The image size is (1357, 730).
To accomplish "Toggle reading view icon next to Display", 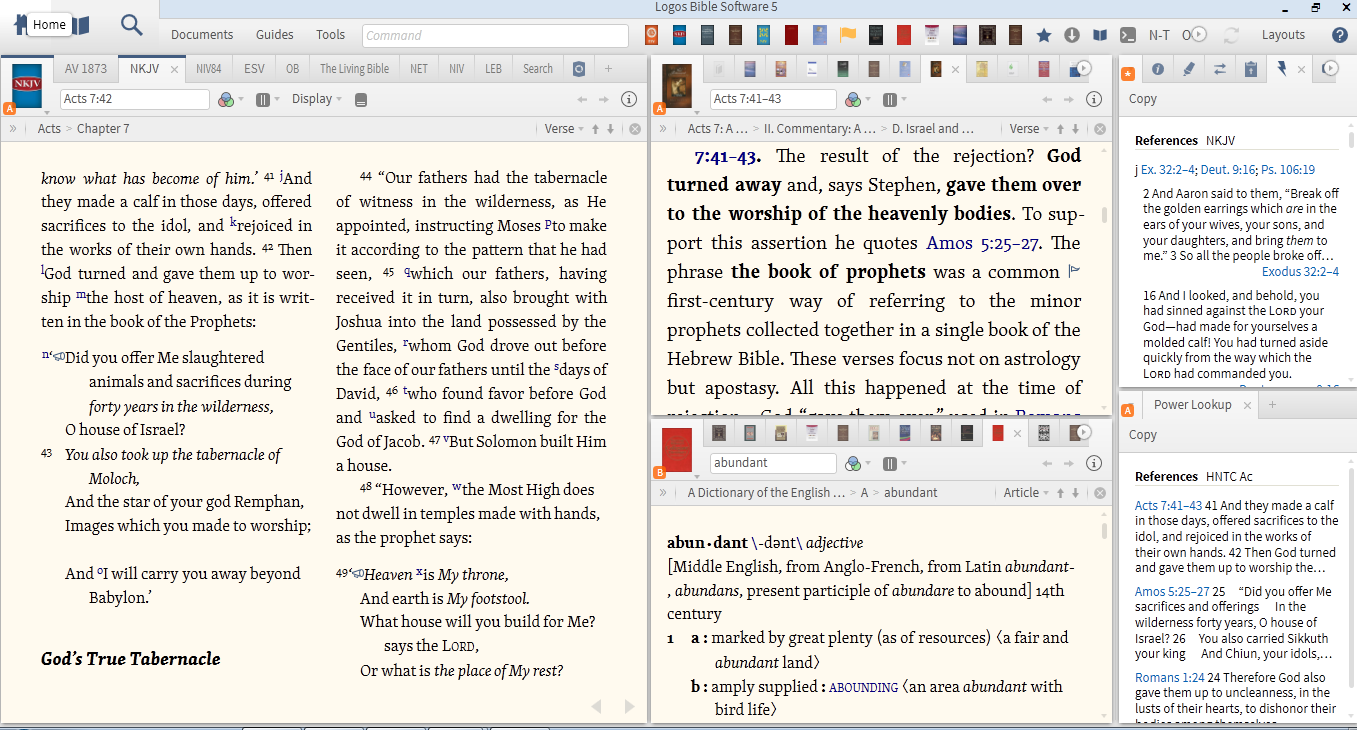I will (361, 99).
